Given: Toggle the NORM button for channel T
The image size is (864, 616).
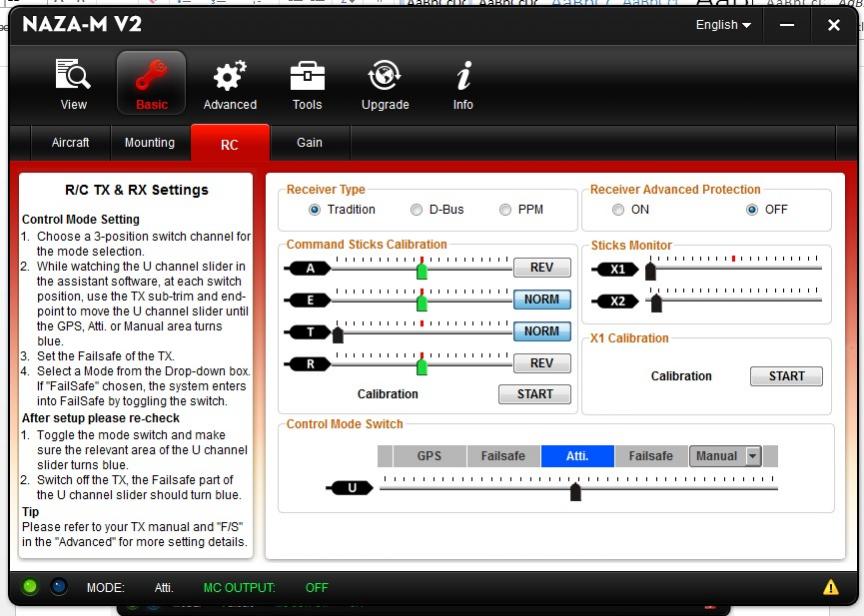Looking at the screenshot, I should click(541, 331).
